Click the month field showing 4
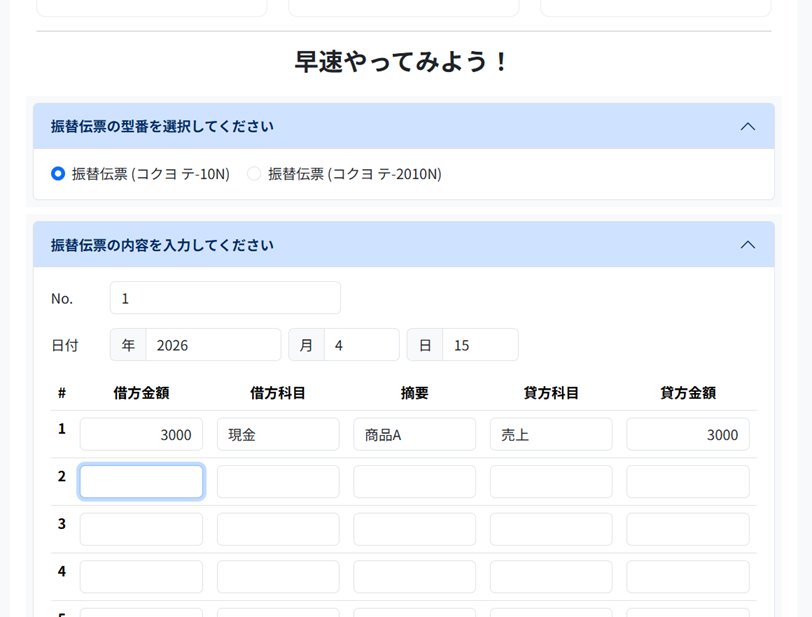The image size is (812, 617). [x=361, y=345]
